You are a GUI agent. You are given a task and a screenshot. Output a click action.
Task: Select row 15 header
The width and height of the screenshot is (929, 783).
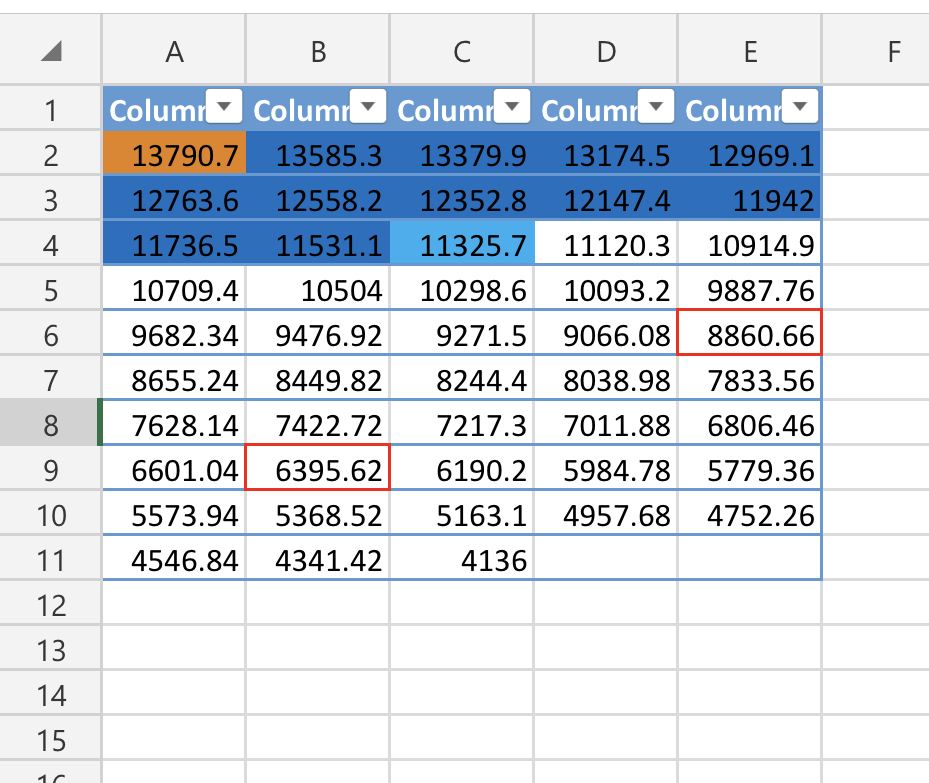tap(50, 739)
